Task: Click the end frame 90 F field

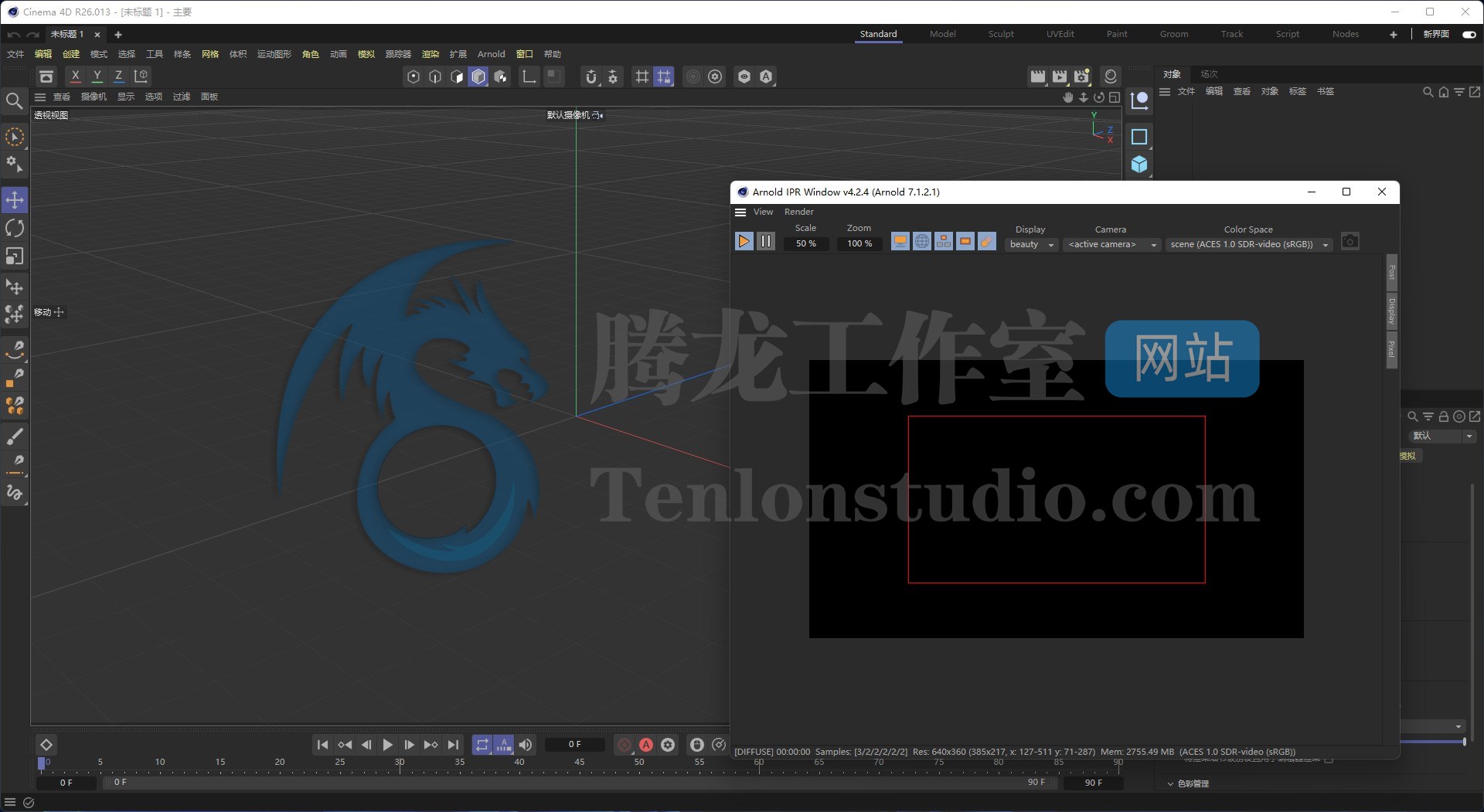Action: click(1093, 783)
